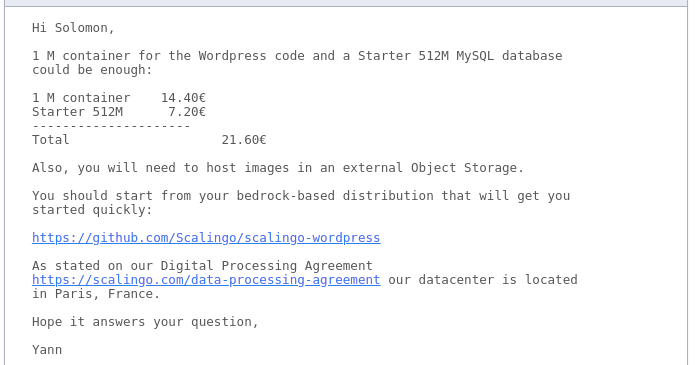The image size is (697, 365).
Task: Click the word 'Total' in pricing table
Action: (51, 140)
